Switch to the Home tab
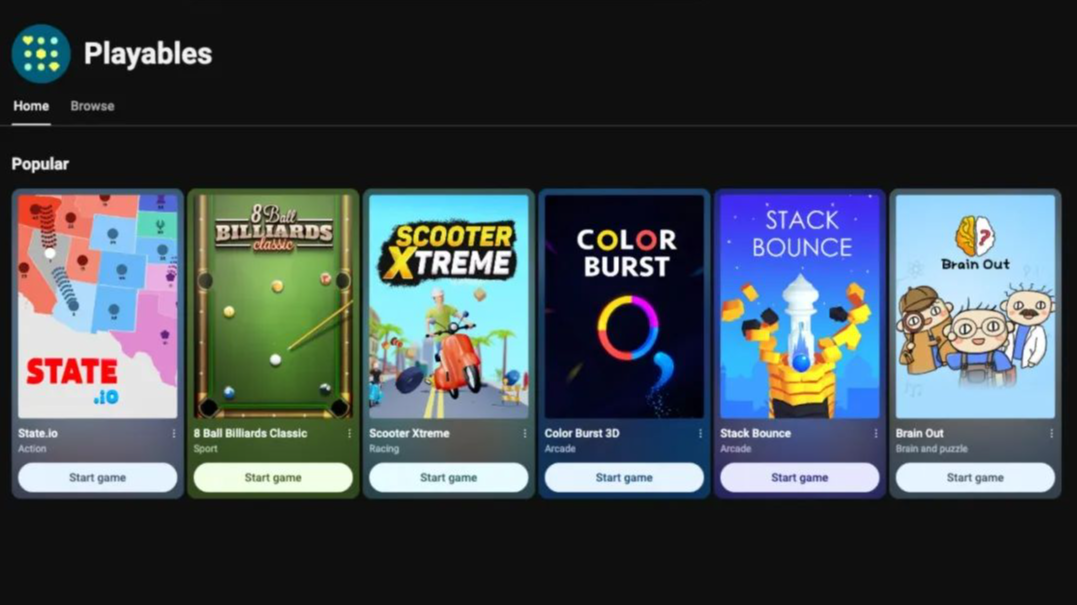This screenshot has height=605, width=1077. click(31, 106)
